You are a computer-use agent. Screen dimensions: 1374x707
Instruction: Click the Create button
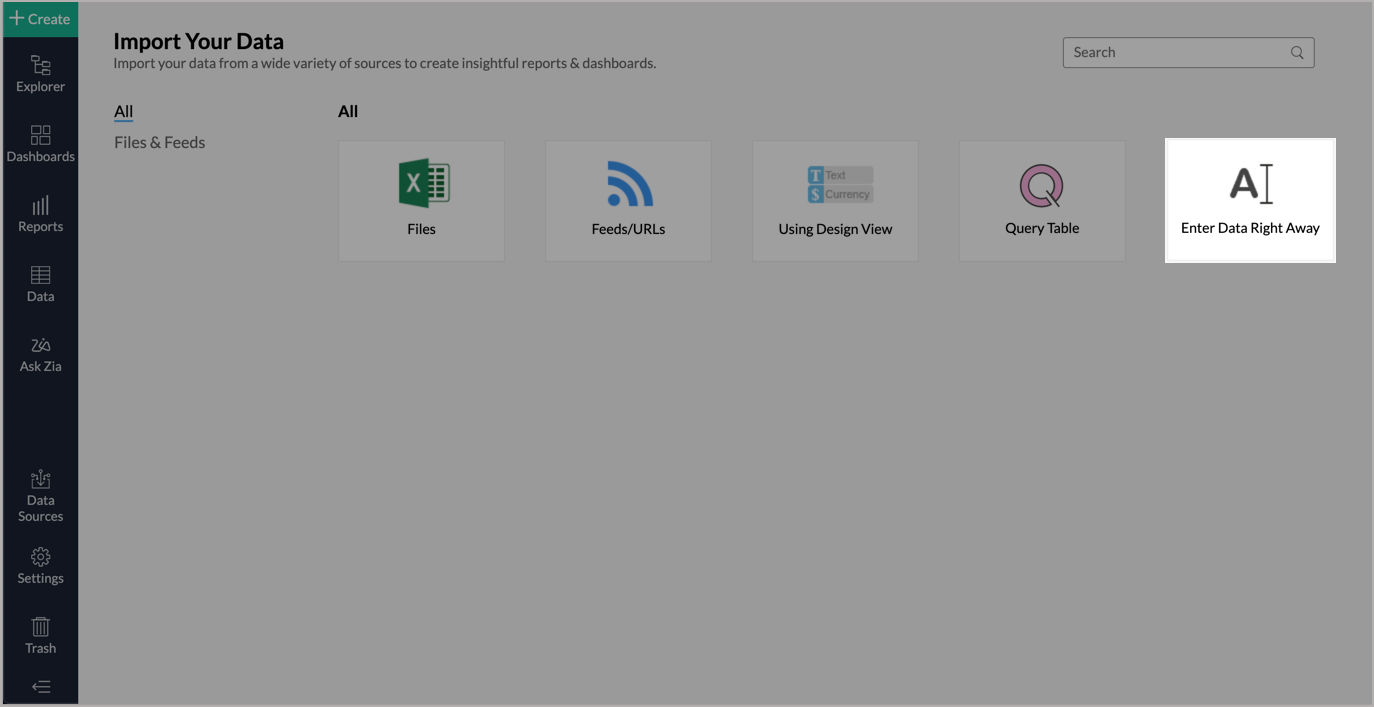(39, 18)
